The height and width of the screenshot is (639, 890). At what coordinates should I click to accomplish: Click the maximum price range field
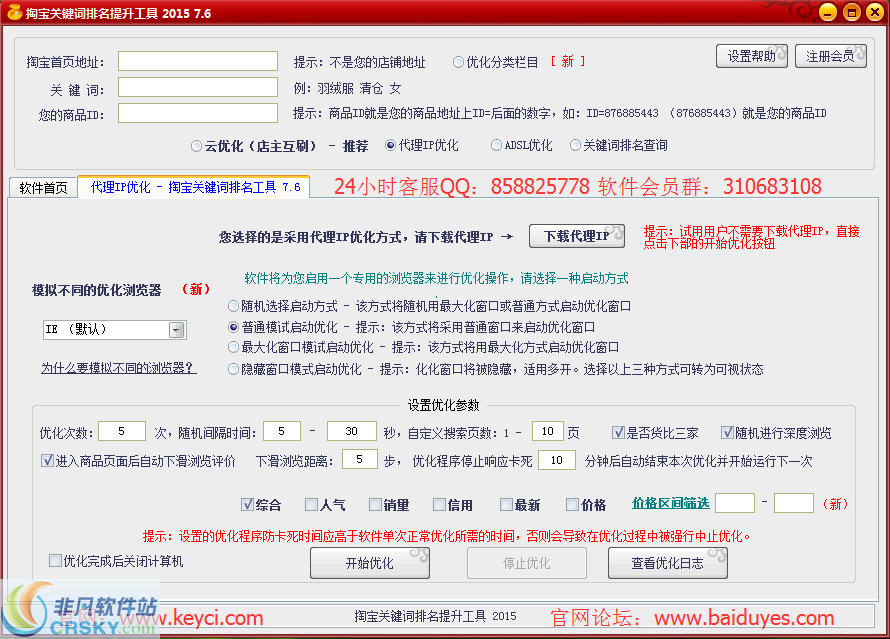pyautogui.click(x=794, y=503)
